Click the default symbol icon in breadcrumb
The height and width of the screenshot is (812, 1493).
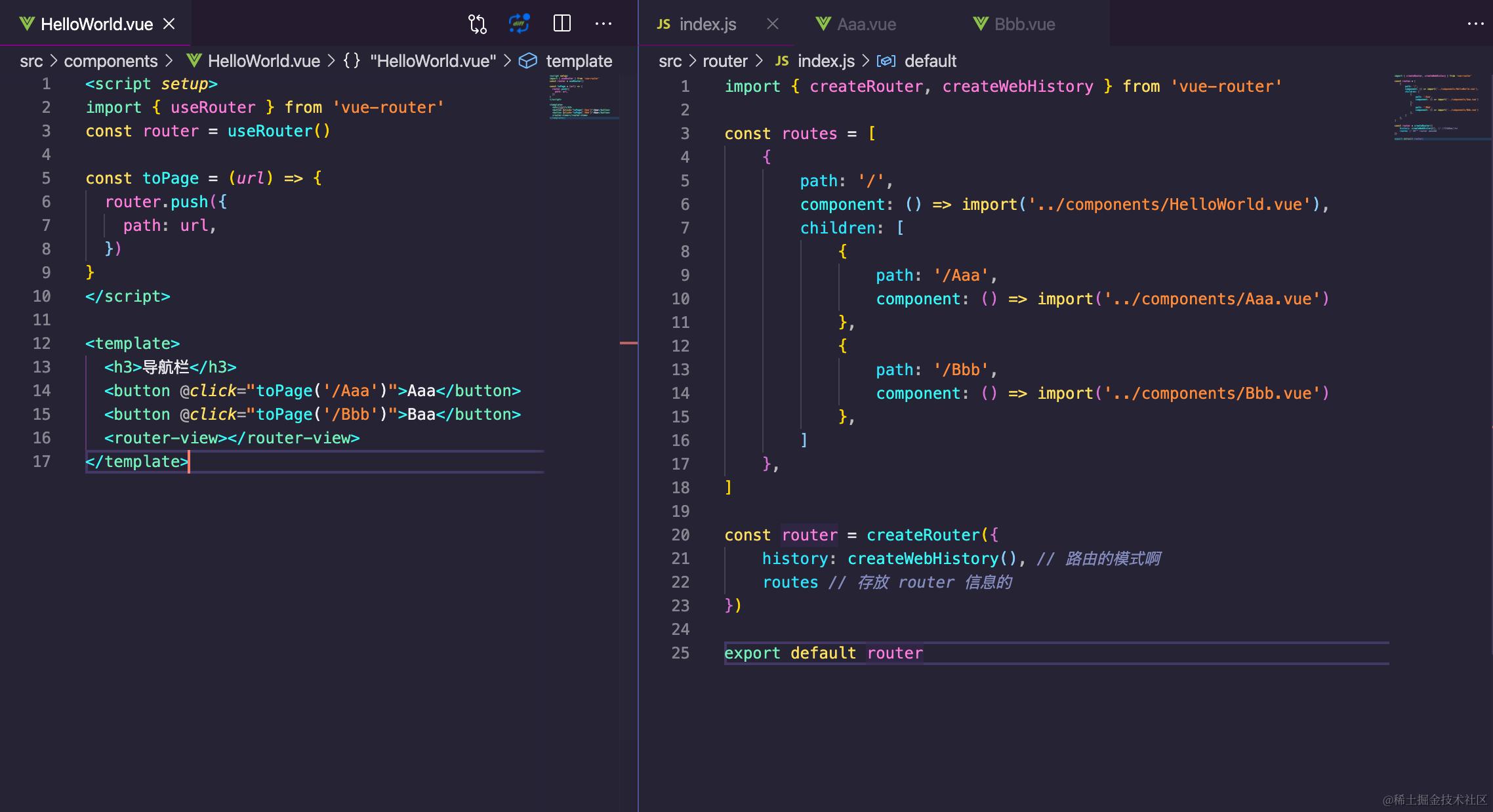pyautogui.click(x=886, y=61)
